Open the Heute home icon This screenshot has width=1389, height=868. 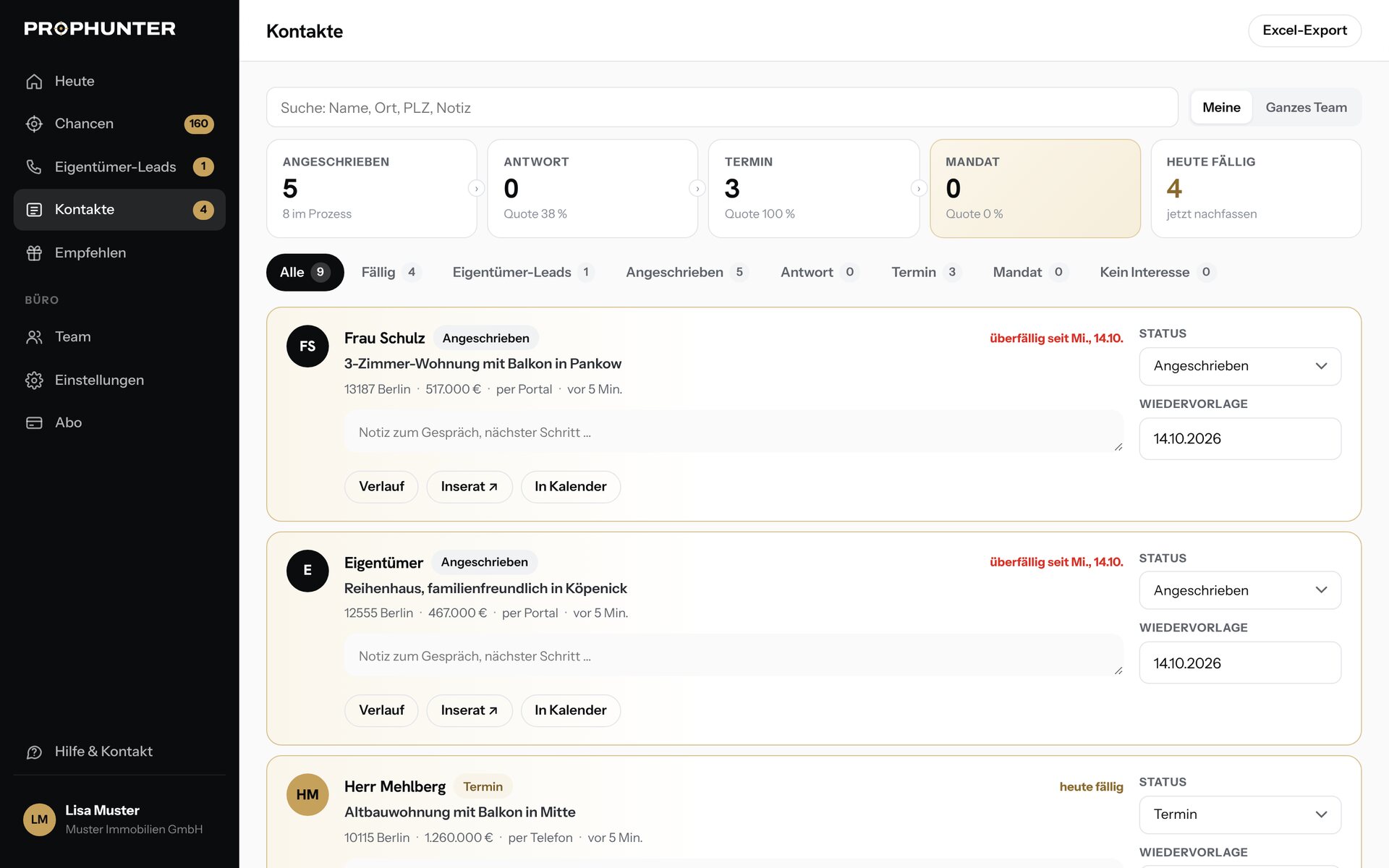click(34, 81)
